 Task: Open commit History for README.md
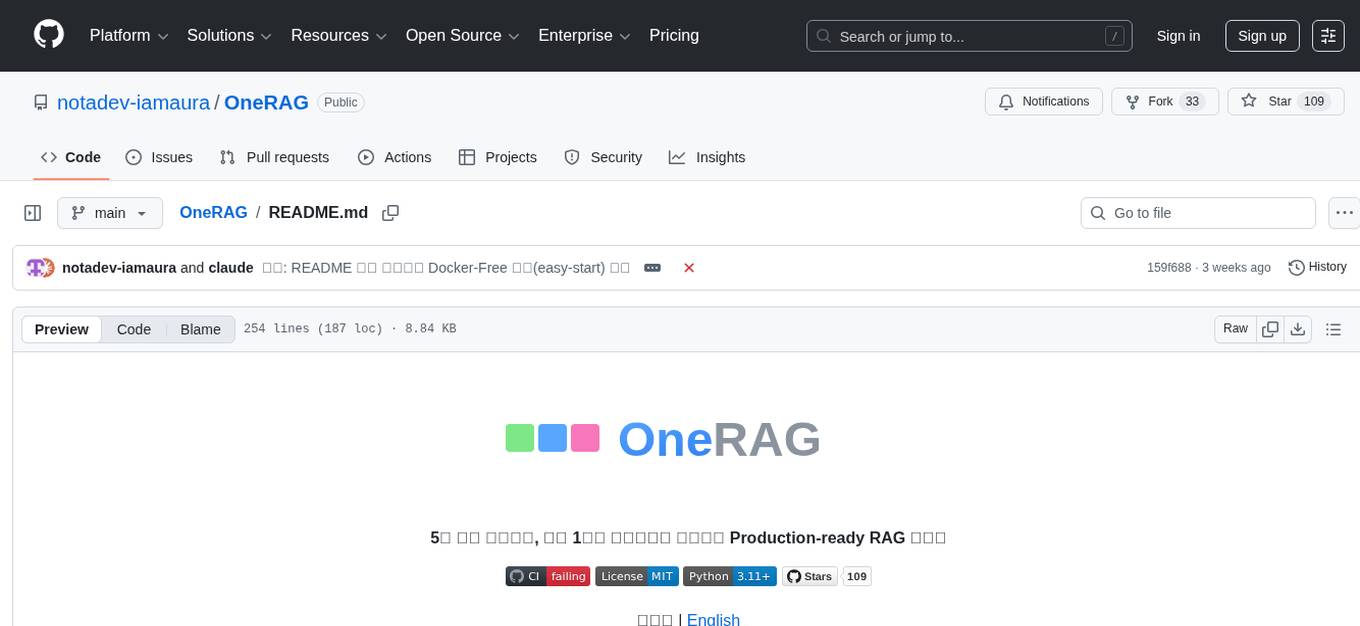[x=1317, y=267]
